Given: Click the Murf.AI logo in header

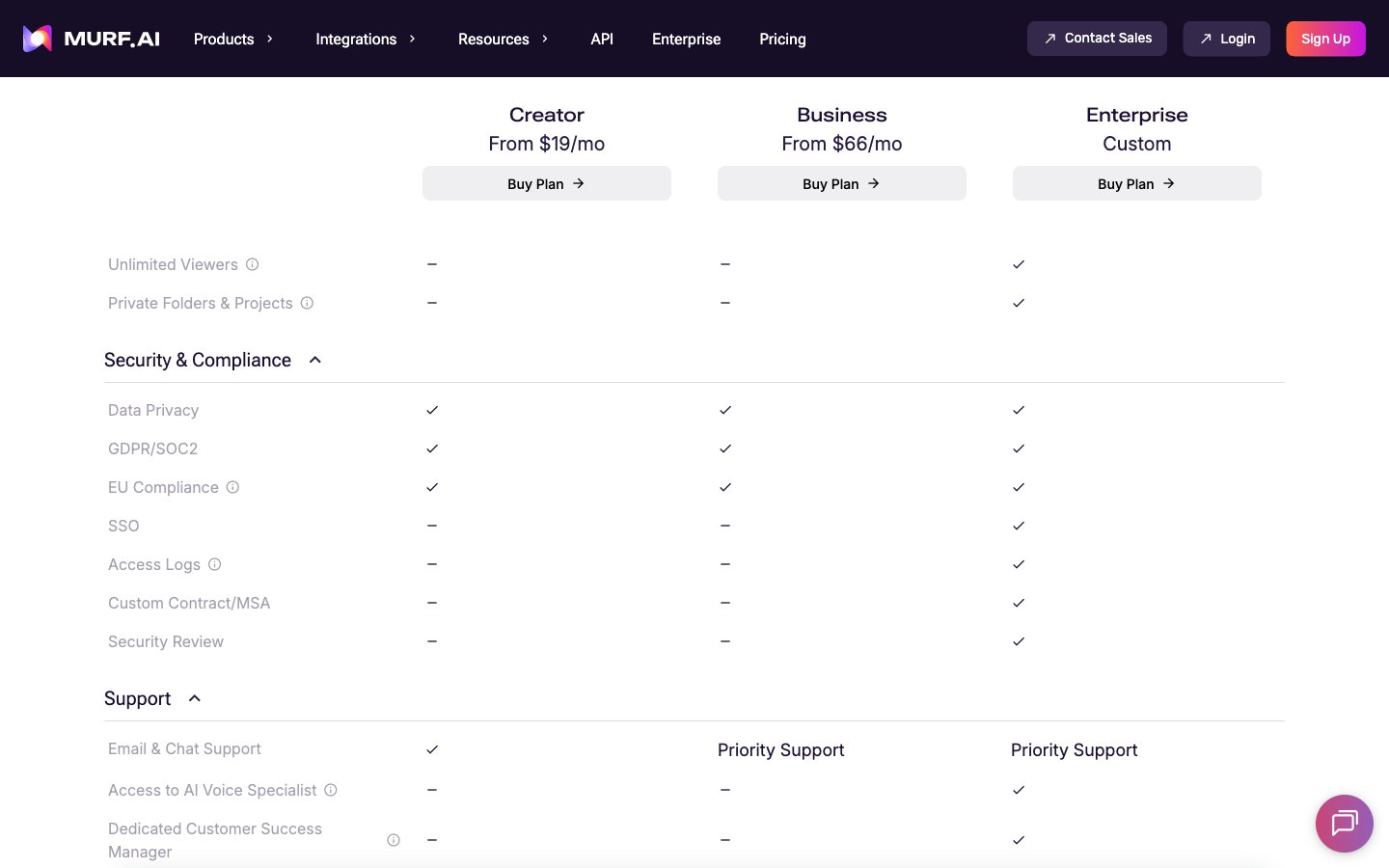Looking at the screenshot, I should 92,39.
